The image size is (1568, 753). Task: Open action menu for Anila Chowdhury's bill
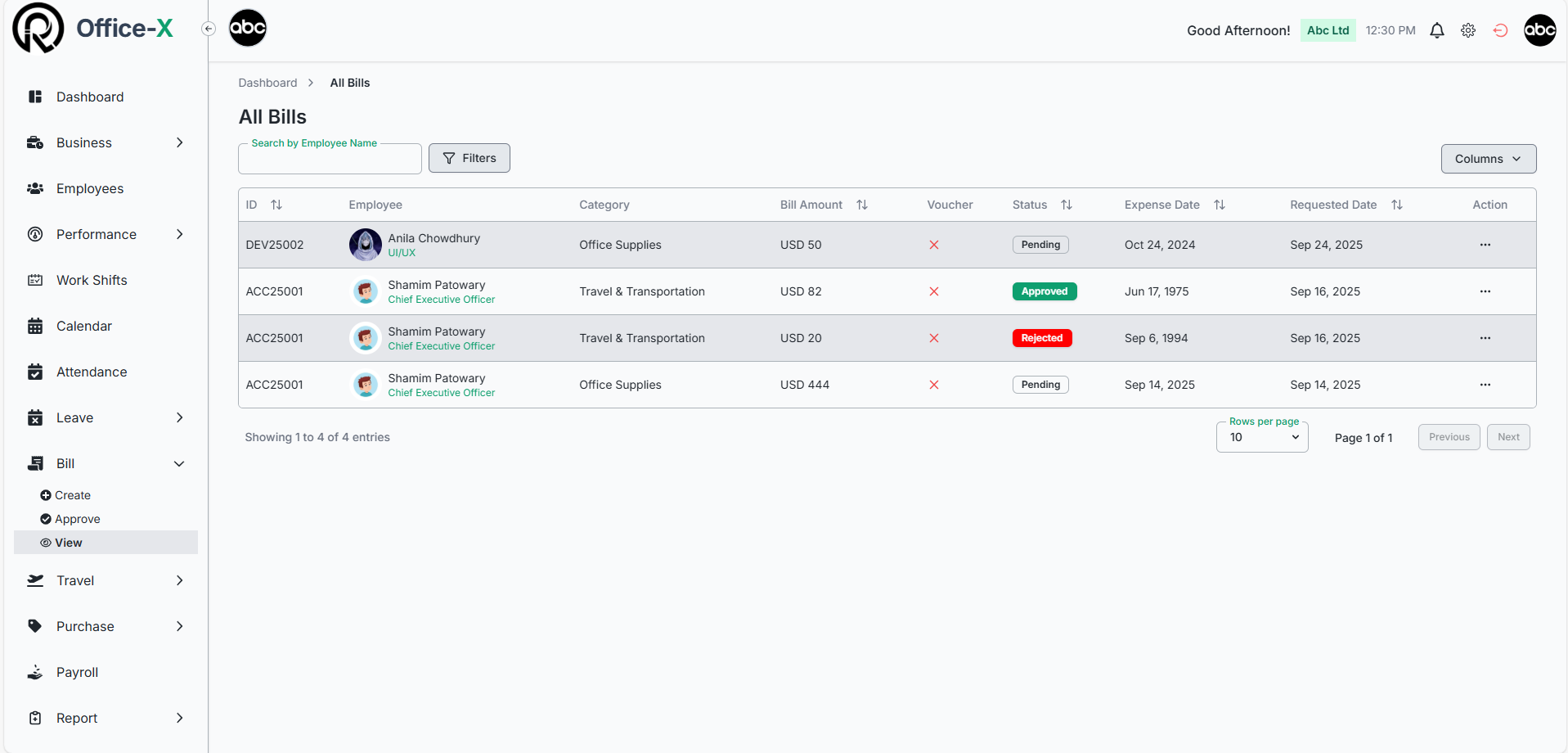1485,245
